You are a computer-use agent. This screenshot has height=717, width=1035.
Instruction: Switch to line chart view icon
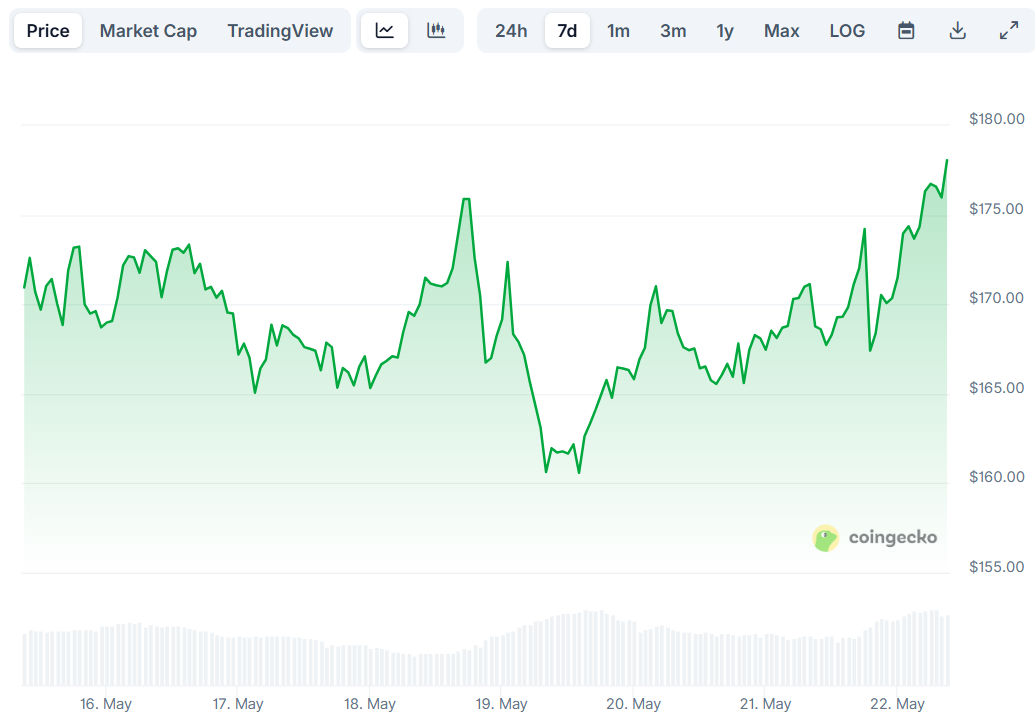coord(385,30)
